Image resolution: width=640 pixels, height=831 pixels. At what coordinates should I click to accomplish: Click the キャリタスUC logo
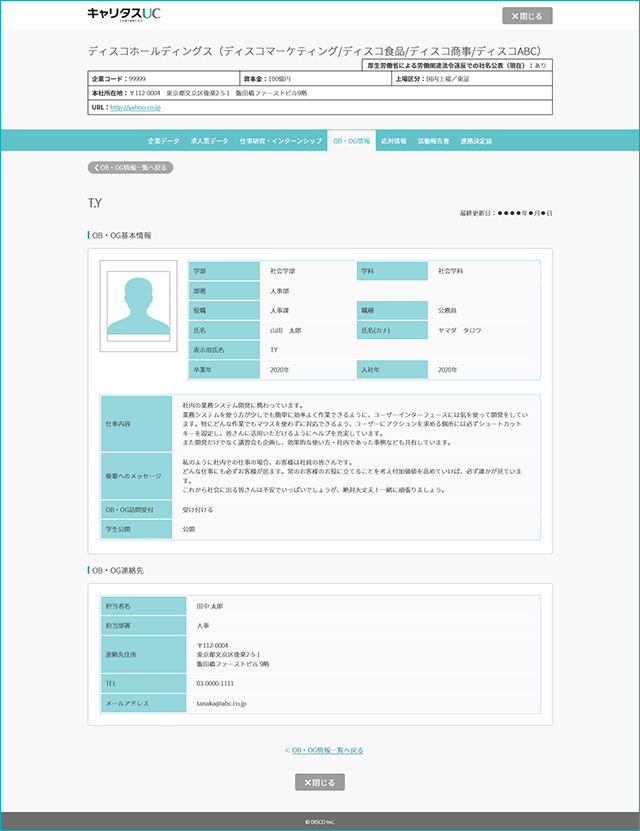[x=123, y=14]
